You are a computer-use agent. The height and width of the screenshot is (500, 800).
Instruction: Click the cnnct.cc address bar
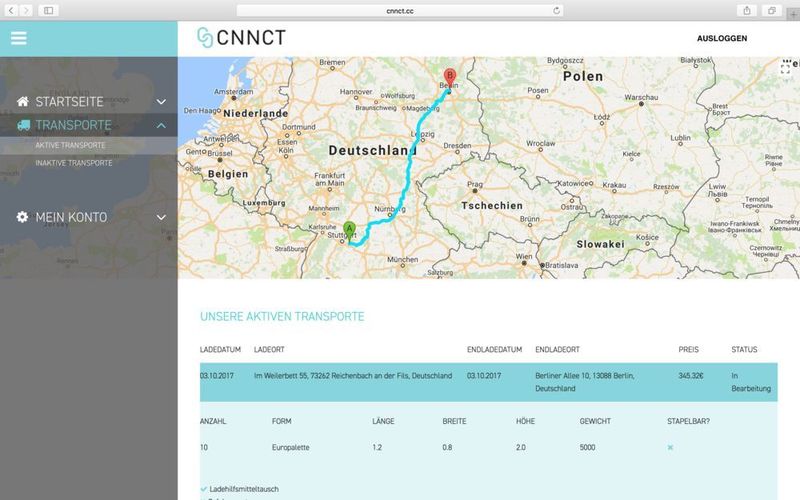click(x=400, y=10)
